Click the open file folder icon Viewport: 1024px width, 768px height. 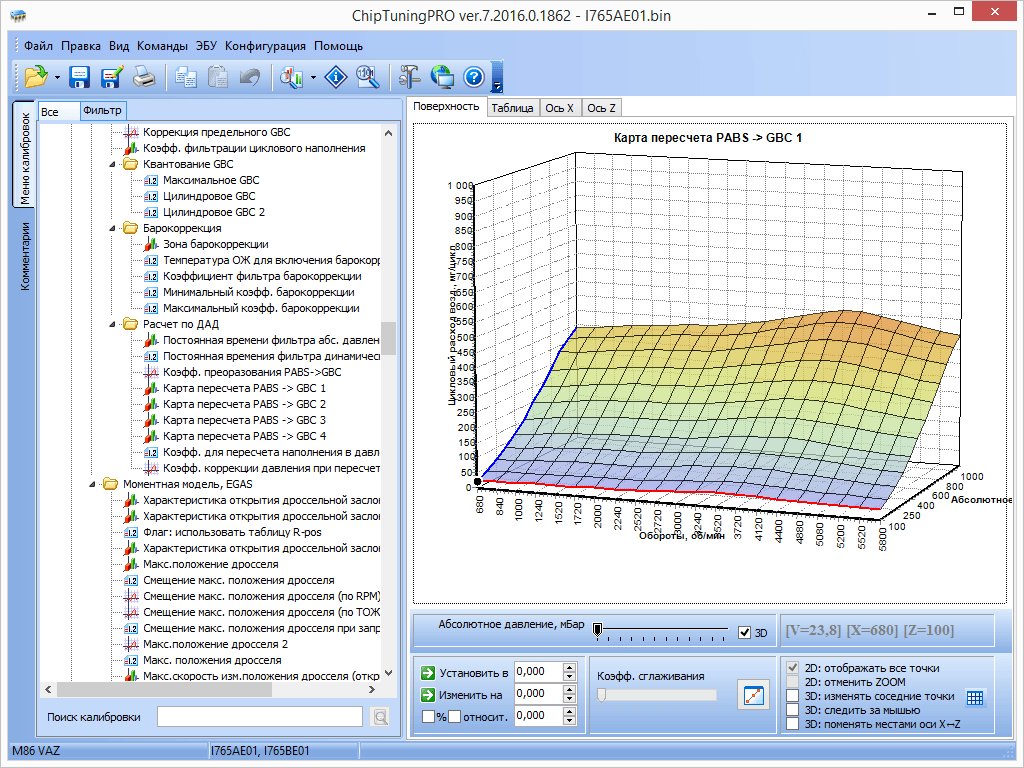[x=35, y=77]
